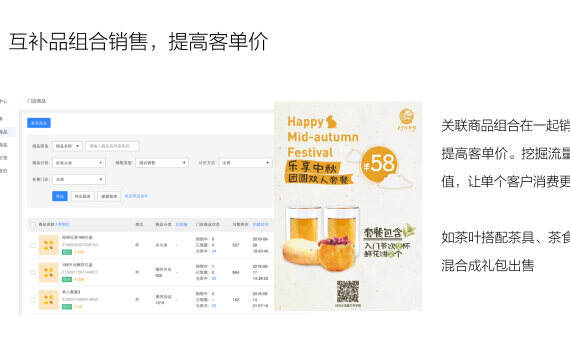Toggle the select-all checkbox in the table header
The width and height of the screenshot is (570, 360).
33,224
